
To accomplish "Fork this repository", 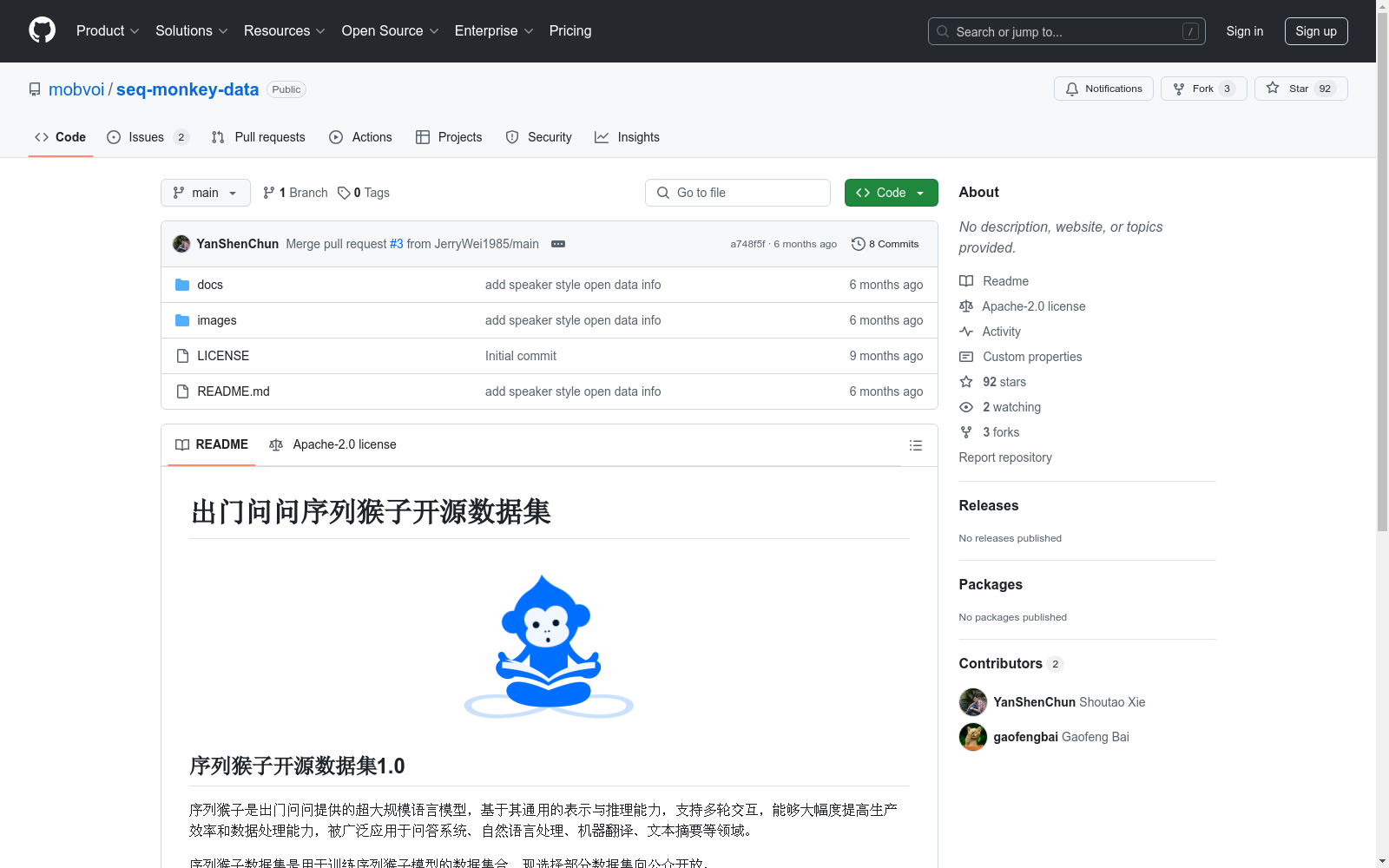I will [1203, 89].
